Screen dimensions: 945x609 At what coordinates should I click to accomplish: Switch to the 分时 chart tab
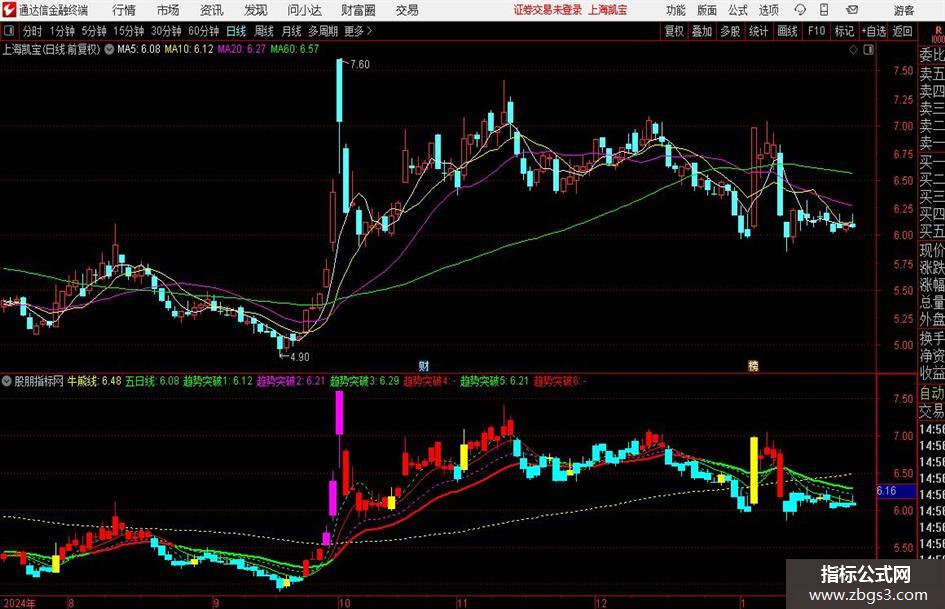(x=32, y=31)
